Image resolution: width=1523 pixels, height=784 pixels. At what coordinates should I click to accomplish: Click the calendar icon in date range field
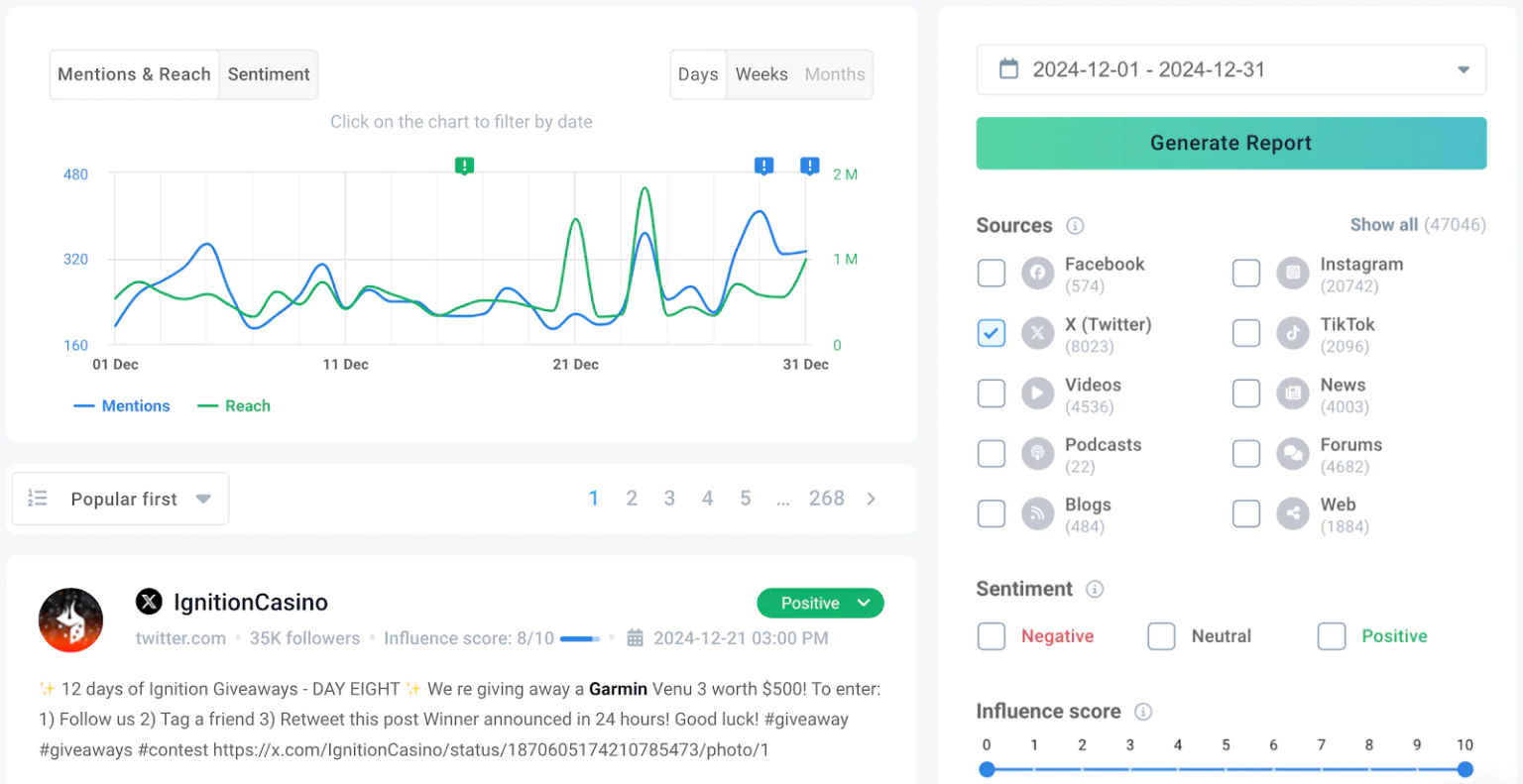click(1009, 69)
